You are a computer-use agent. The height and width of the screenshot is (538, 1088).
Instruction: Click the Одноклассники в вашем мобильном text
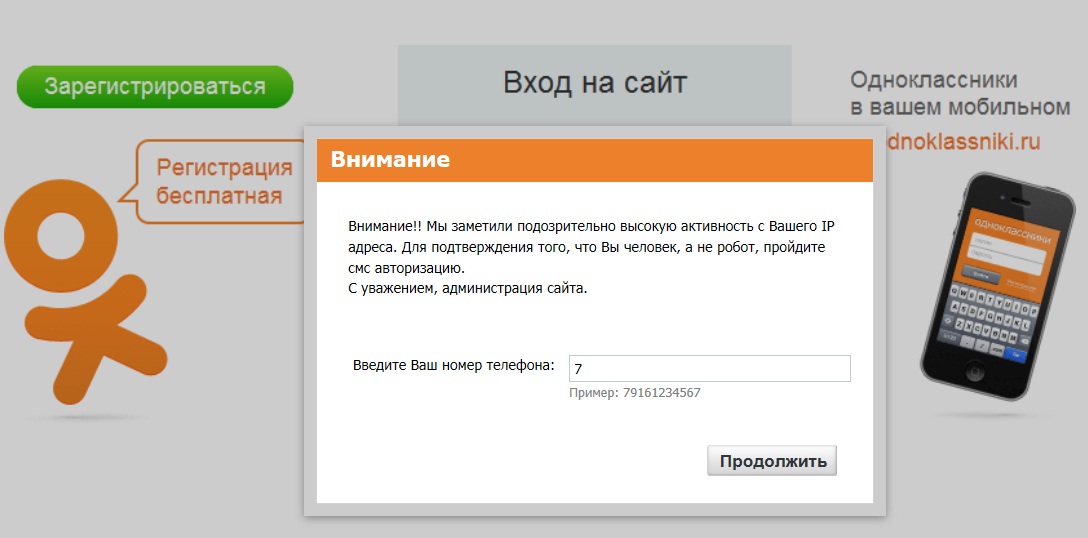960,94
